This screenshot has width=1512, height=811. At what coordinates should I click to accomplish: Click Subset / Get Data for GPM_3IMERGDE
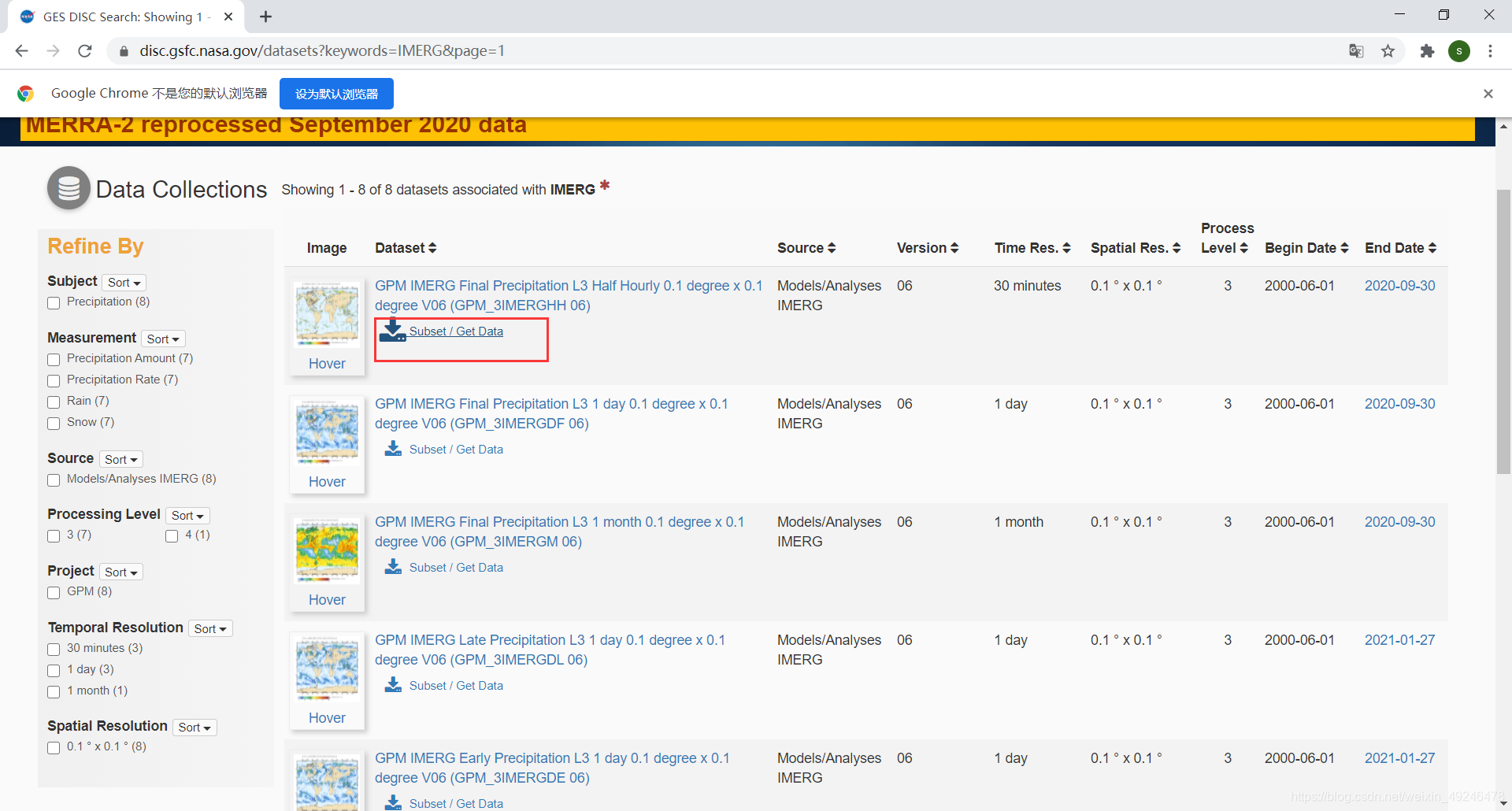456,803
